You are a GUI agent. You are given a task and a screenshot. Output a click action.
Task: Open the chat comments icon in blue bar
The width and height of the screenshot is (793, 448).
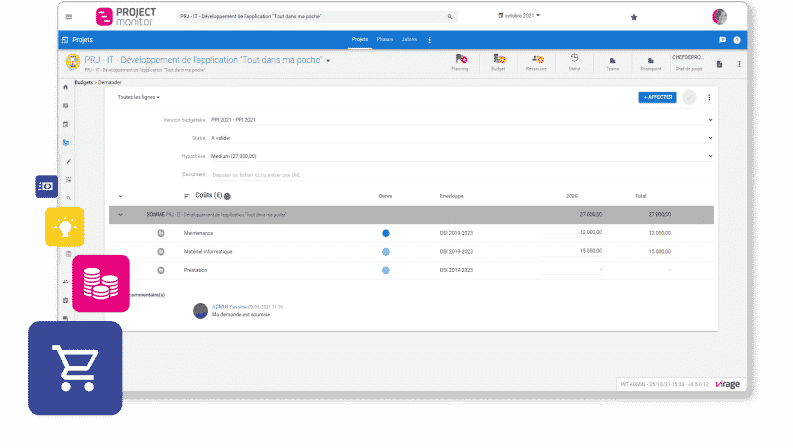(x=722, y=40)
